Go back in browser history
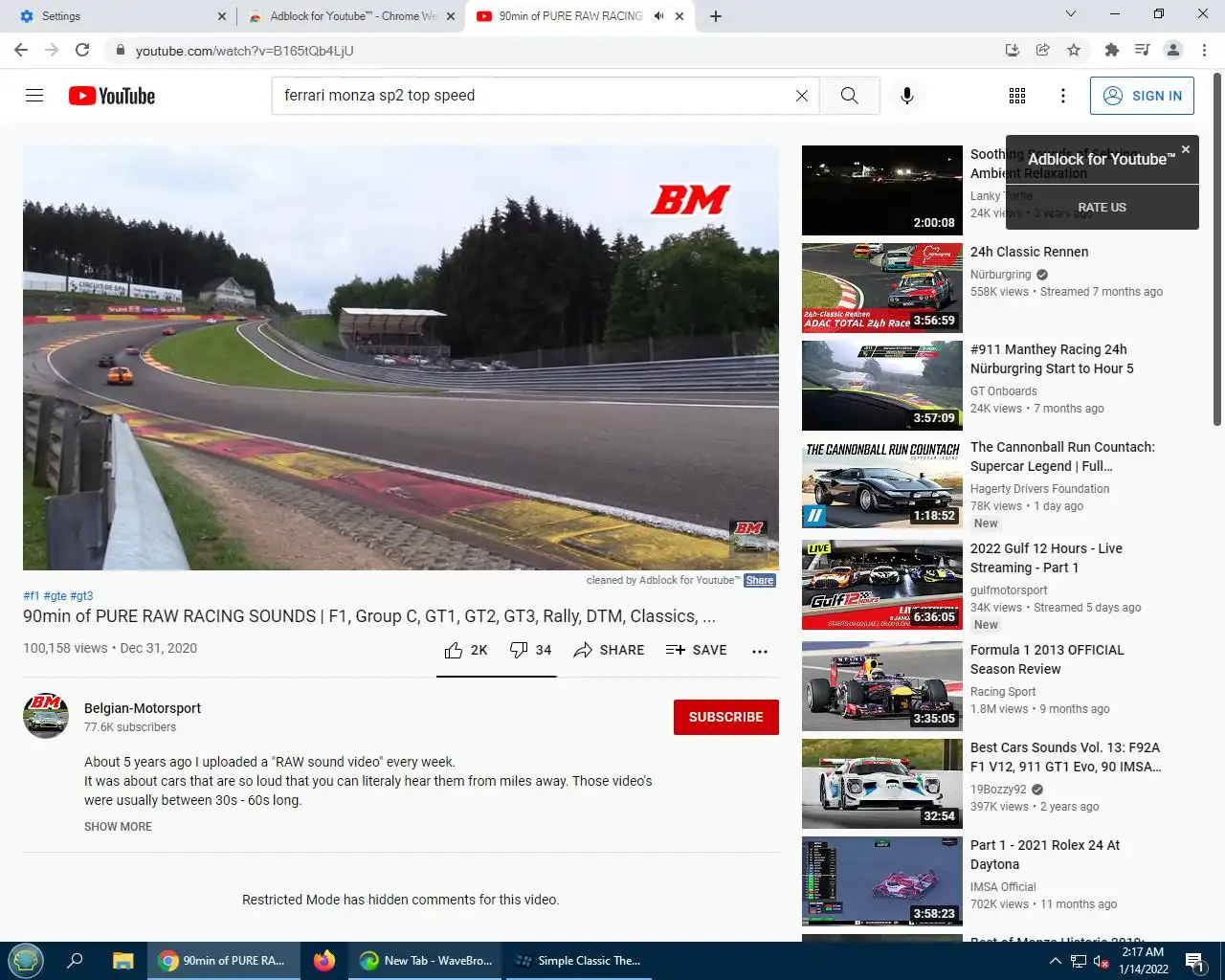The height and width of the screenshot is (980, 1225). [21, 50]
